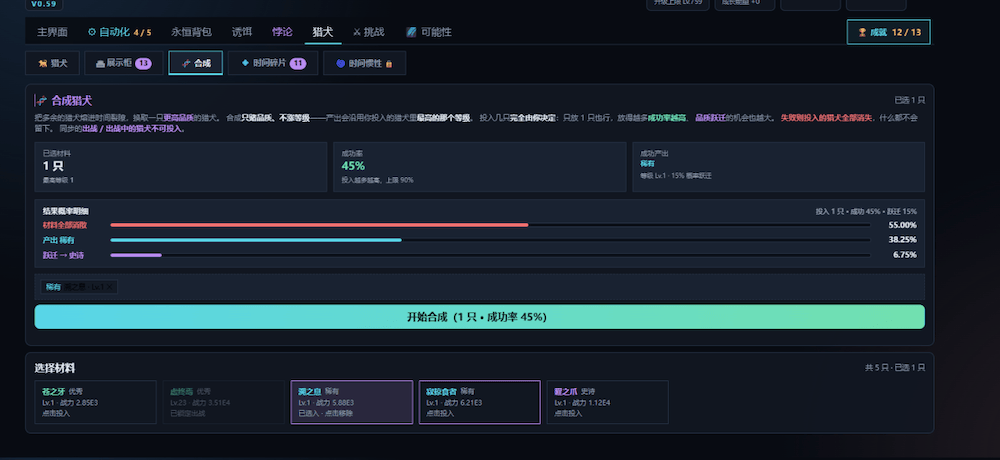1000x460 pixels.
Task: Click the 跃迁 → 史诗 row label
Action: 63,255
